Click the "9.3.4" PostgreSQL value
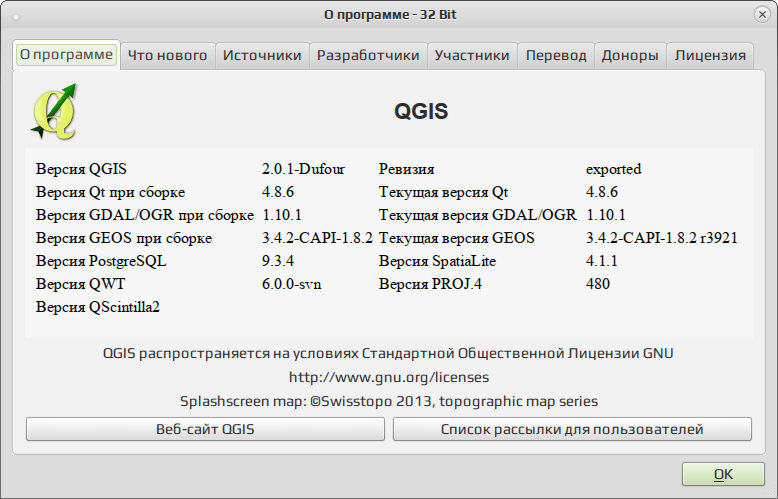Screen dimensions: 778x499 [278, 261]
